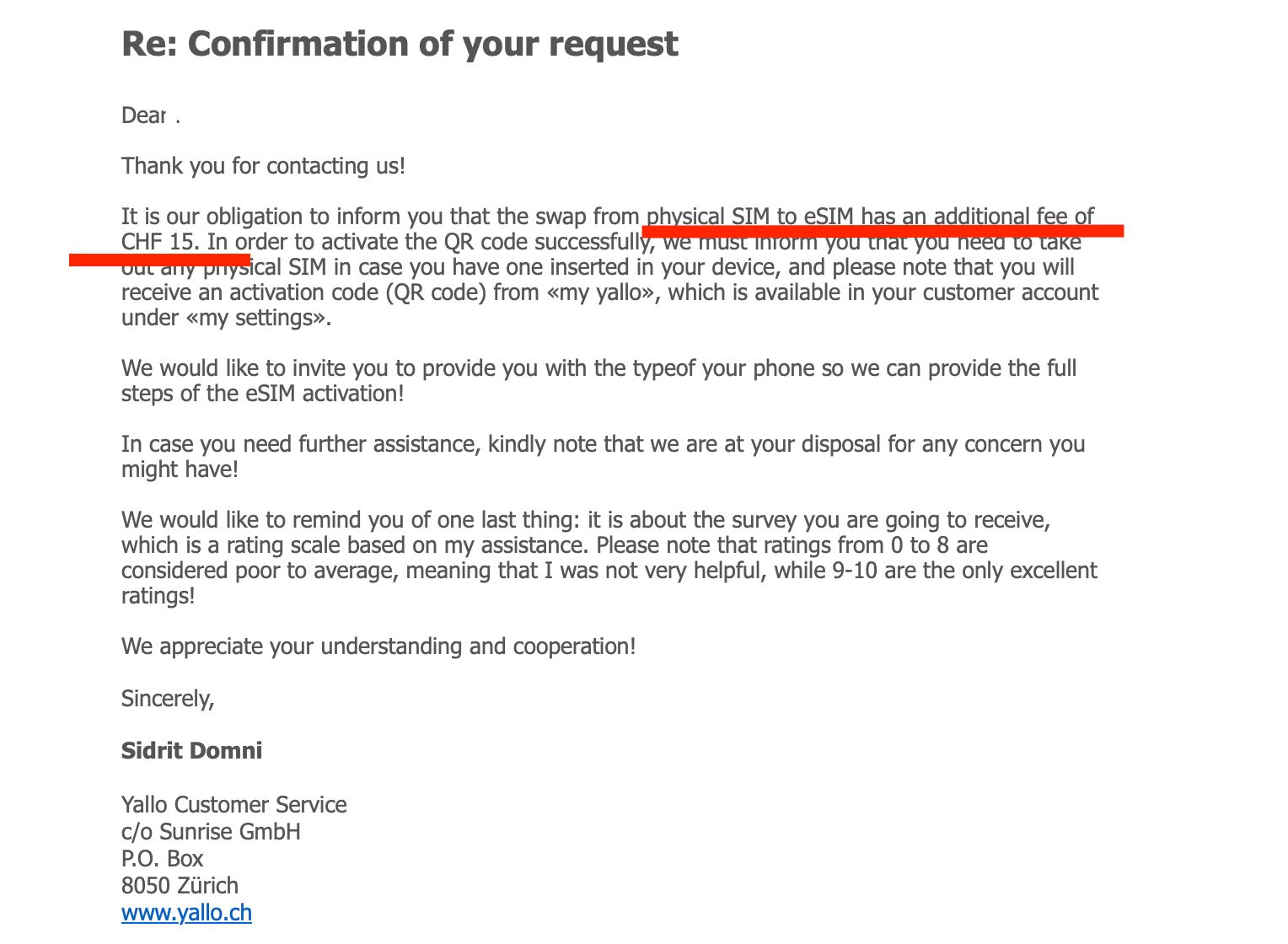This screenshot has height=944, width=1288.
Task: Click the "steps of the eSIM activation!" line
Action: click(262, 394)
